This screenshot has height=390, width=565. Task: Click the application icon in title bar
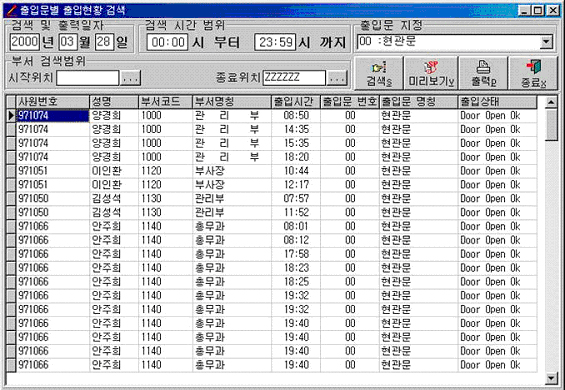[x=12, y=10]
